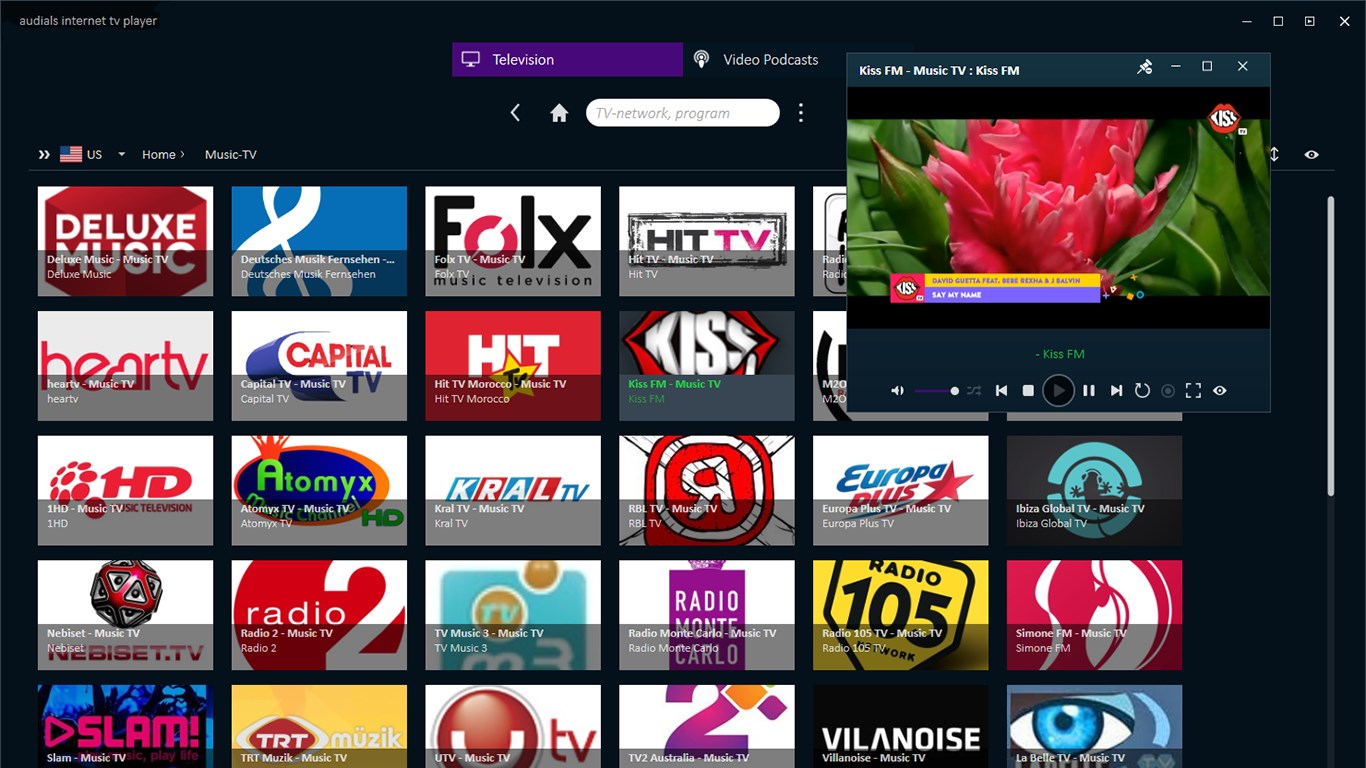Unpin the Kiss FM player window
Viewport: 1366px width, 768px height.
(x=1145, y=67)
